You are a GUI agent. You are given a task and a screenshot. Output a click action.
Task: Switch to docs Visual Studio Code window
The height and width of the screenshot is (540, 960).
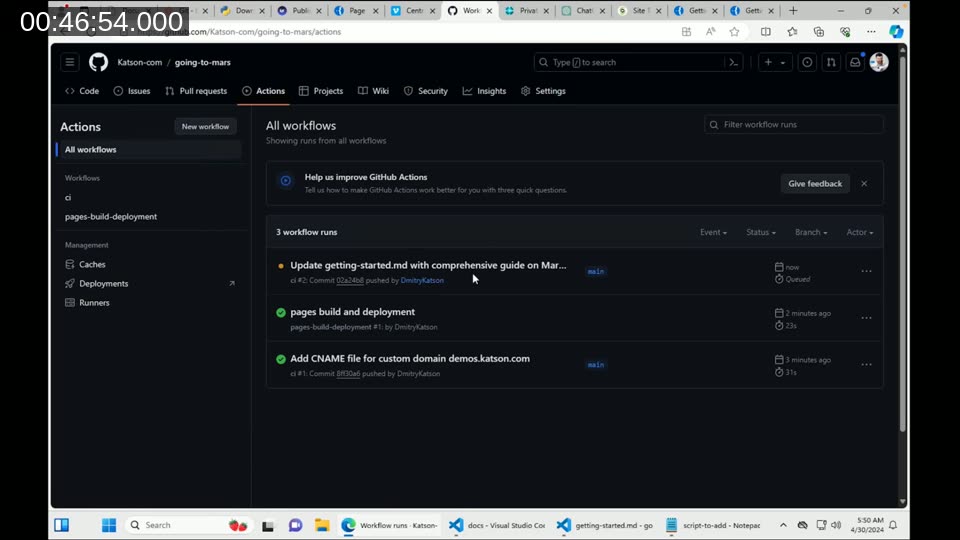tap(498, 525)
